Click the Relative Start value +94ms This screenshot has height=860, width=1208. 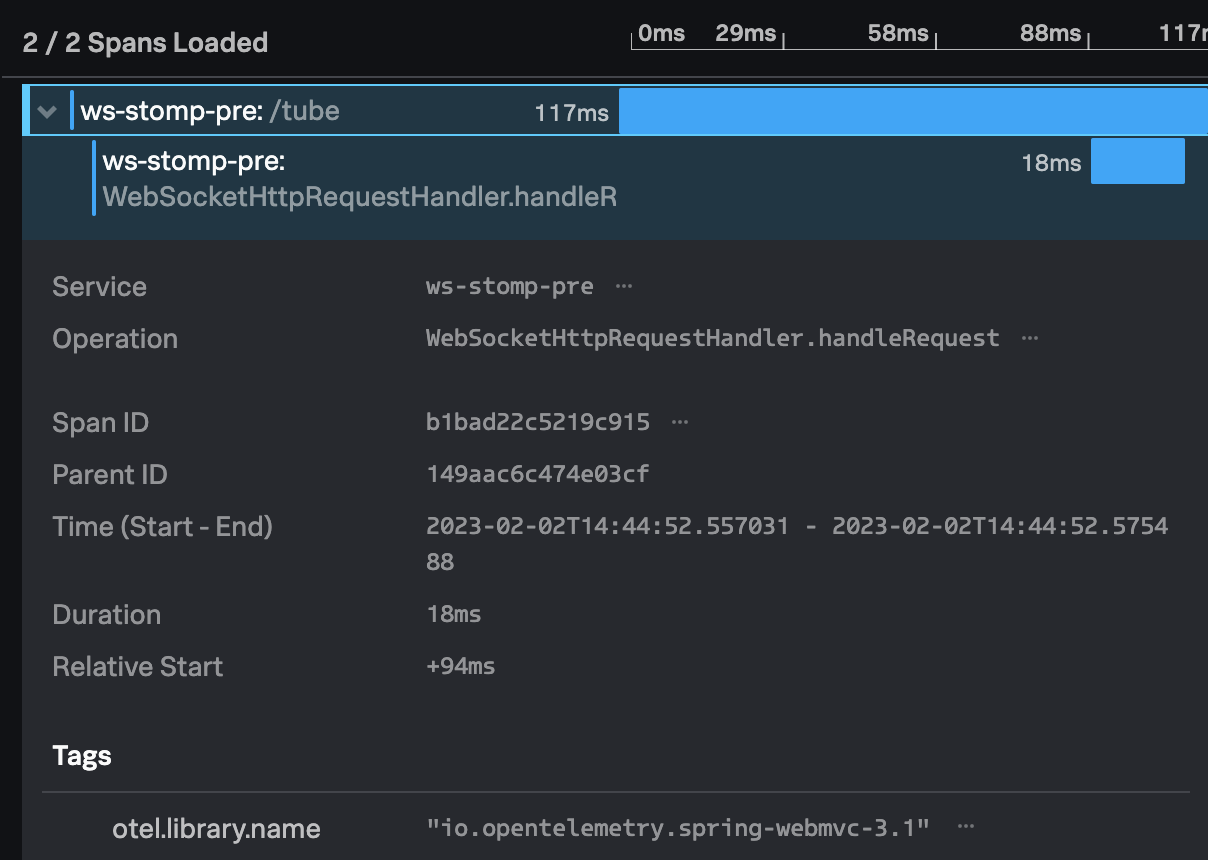[x=460, y=666]
